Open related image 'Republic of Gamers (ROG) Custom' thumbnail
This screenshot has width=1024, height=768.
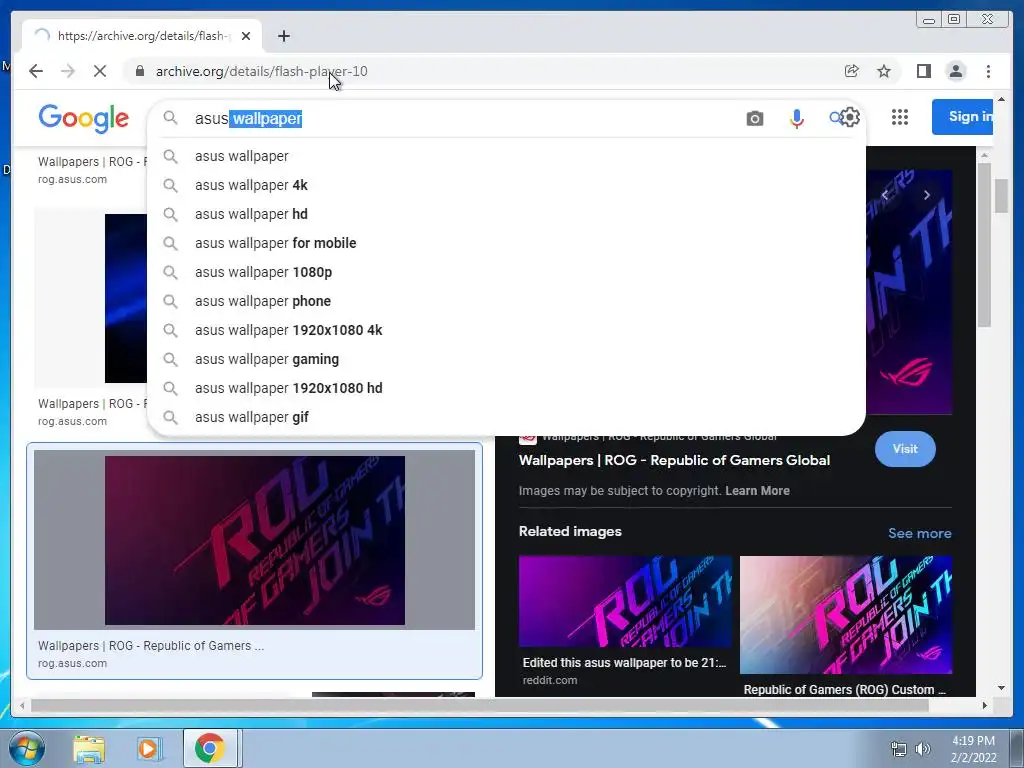[x=846, y=615]
